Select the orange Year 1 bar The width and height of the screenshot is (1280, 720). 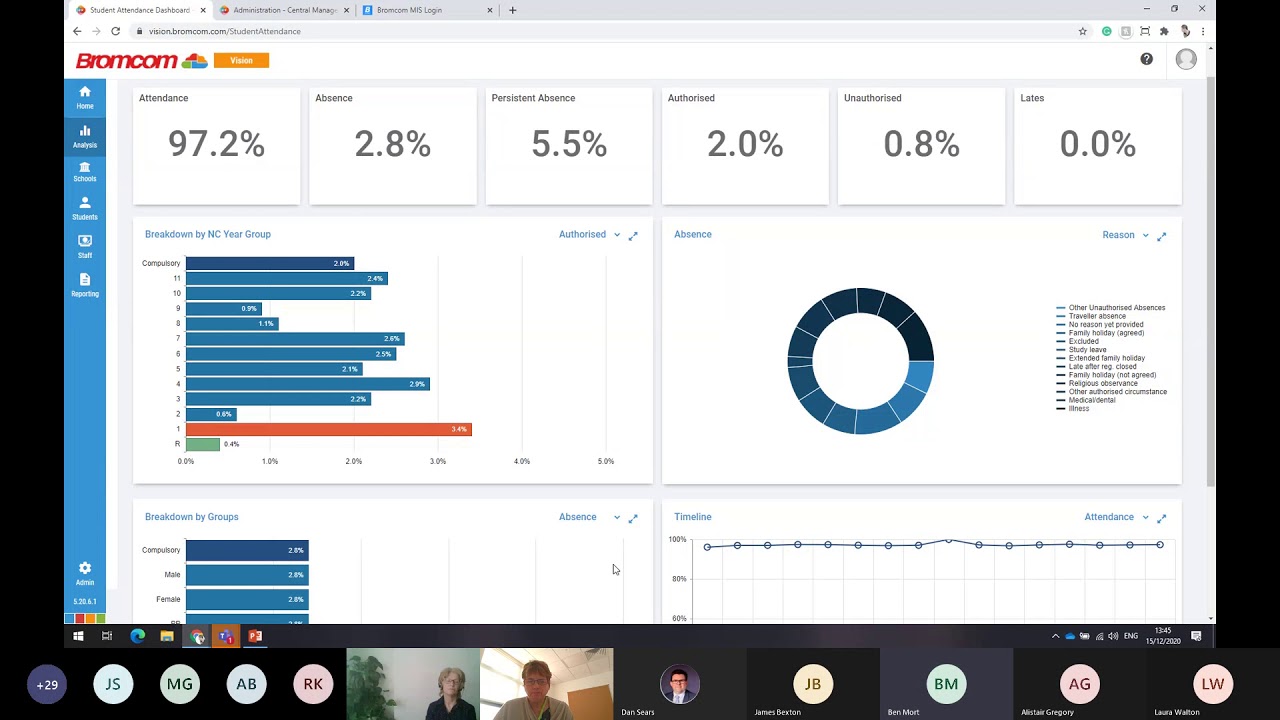click(328, 429)
